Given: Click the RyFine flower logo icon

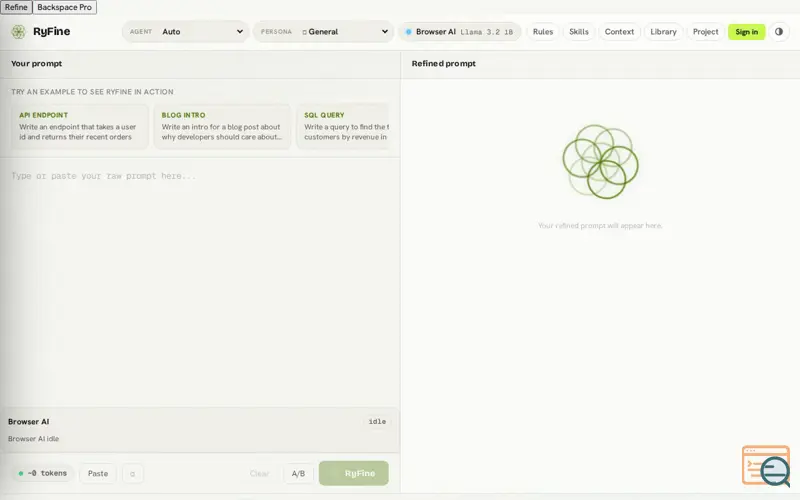Looking at the screenshot, I should [18, 32].
